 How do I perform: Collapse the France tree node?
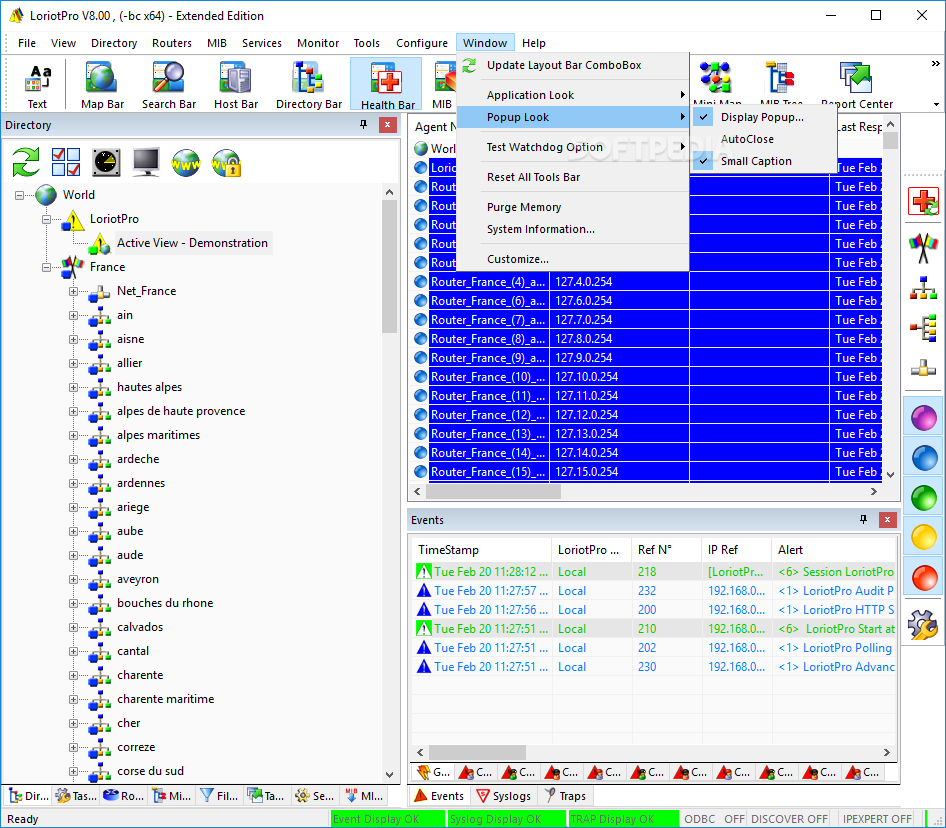pyautogui.click(x=46, y=267)
